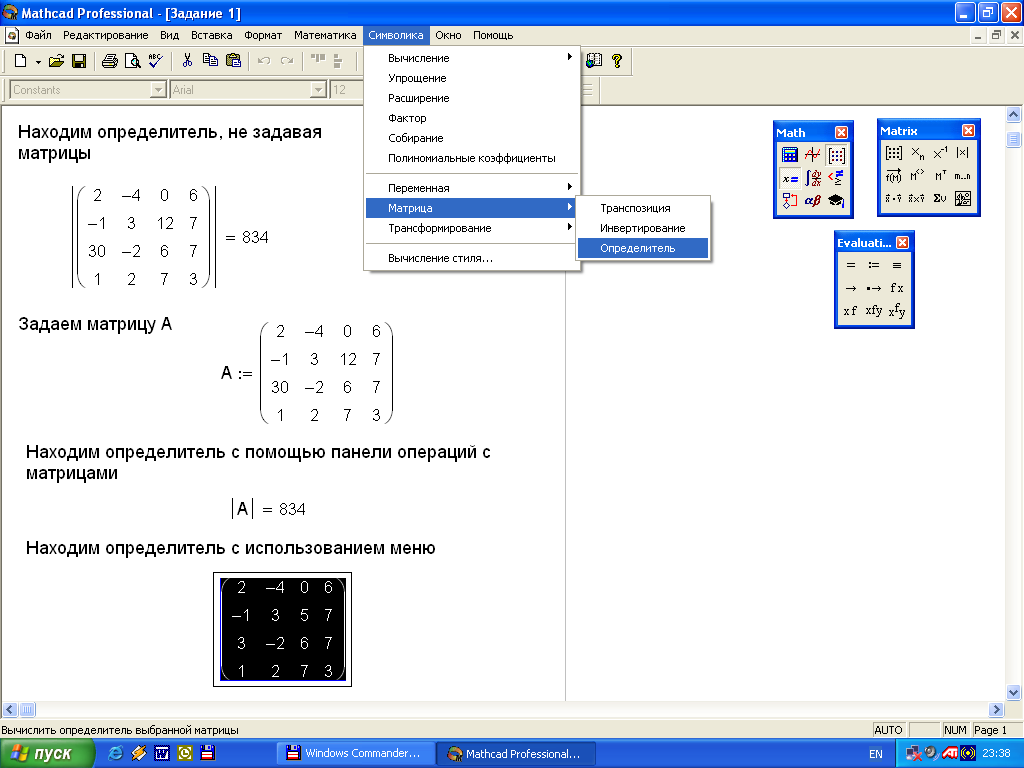Click transpose Mᵀ icon in Matrix palette
The width and height of the screenshot is (1024, 768).
point(940,176)
